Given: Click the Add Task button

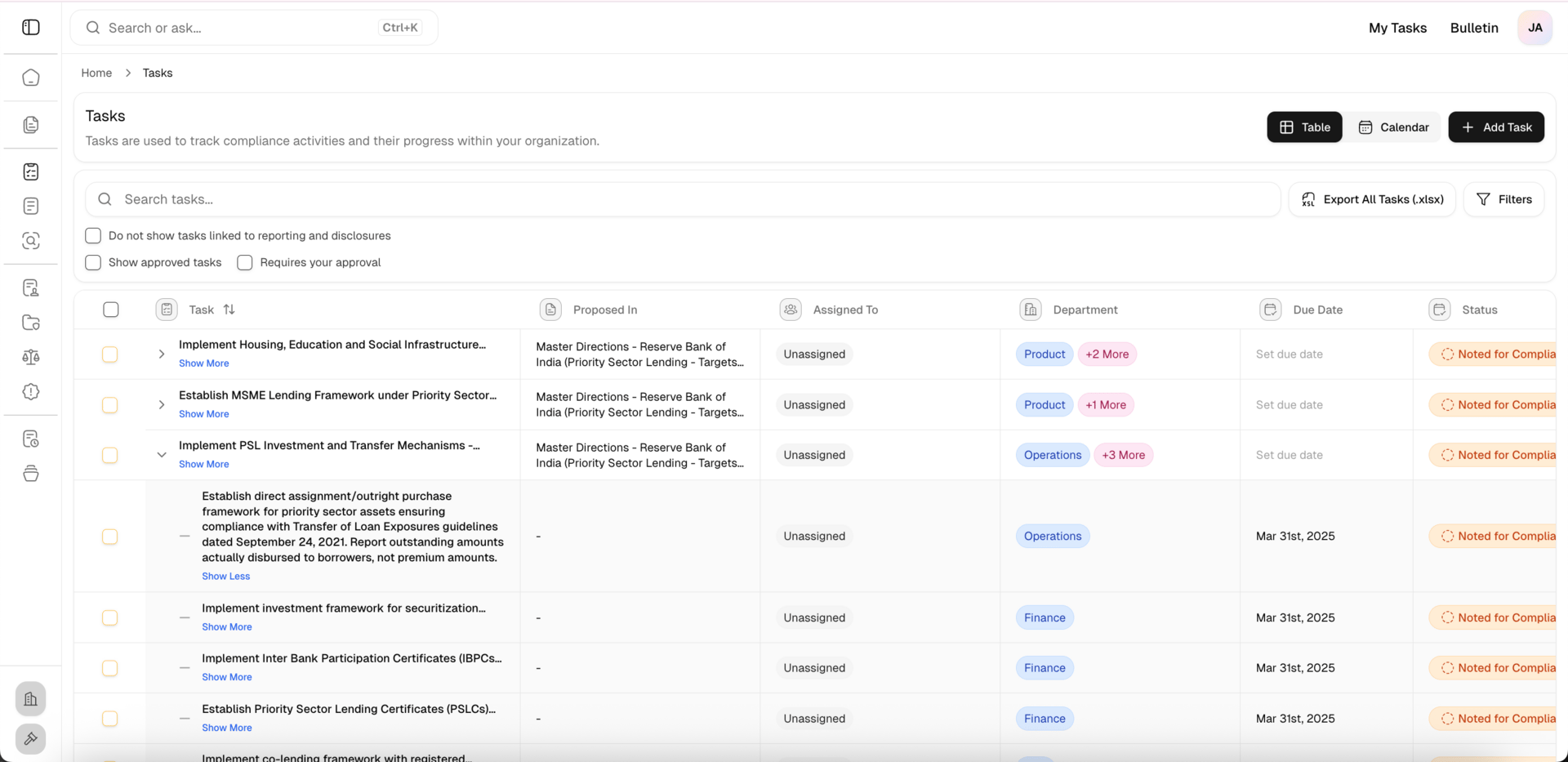Looking at the screenshot, I should 1496,127.
